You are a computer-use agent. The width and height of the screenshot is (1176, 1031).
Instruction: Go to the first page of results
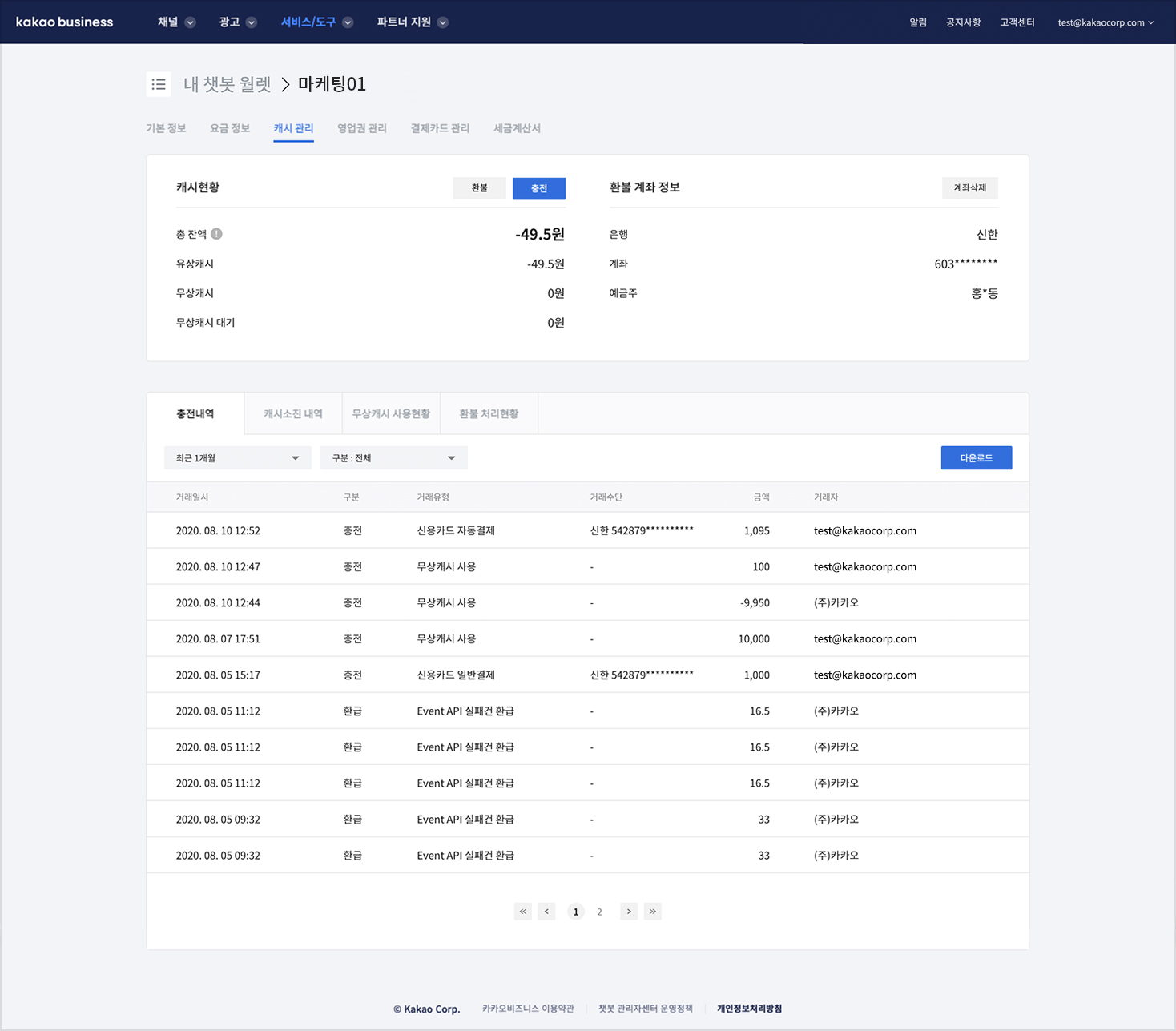click(x=523, y=912)
